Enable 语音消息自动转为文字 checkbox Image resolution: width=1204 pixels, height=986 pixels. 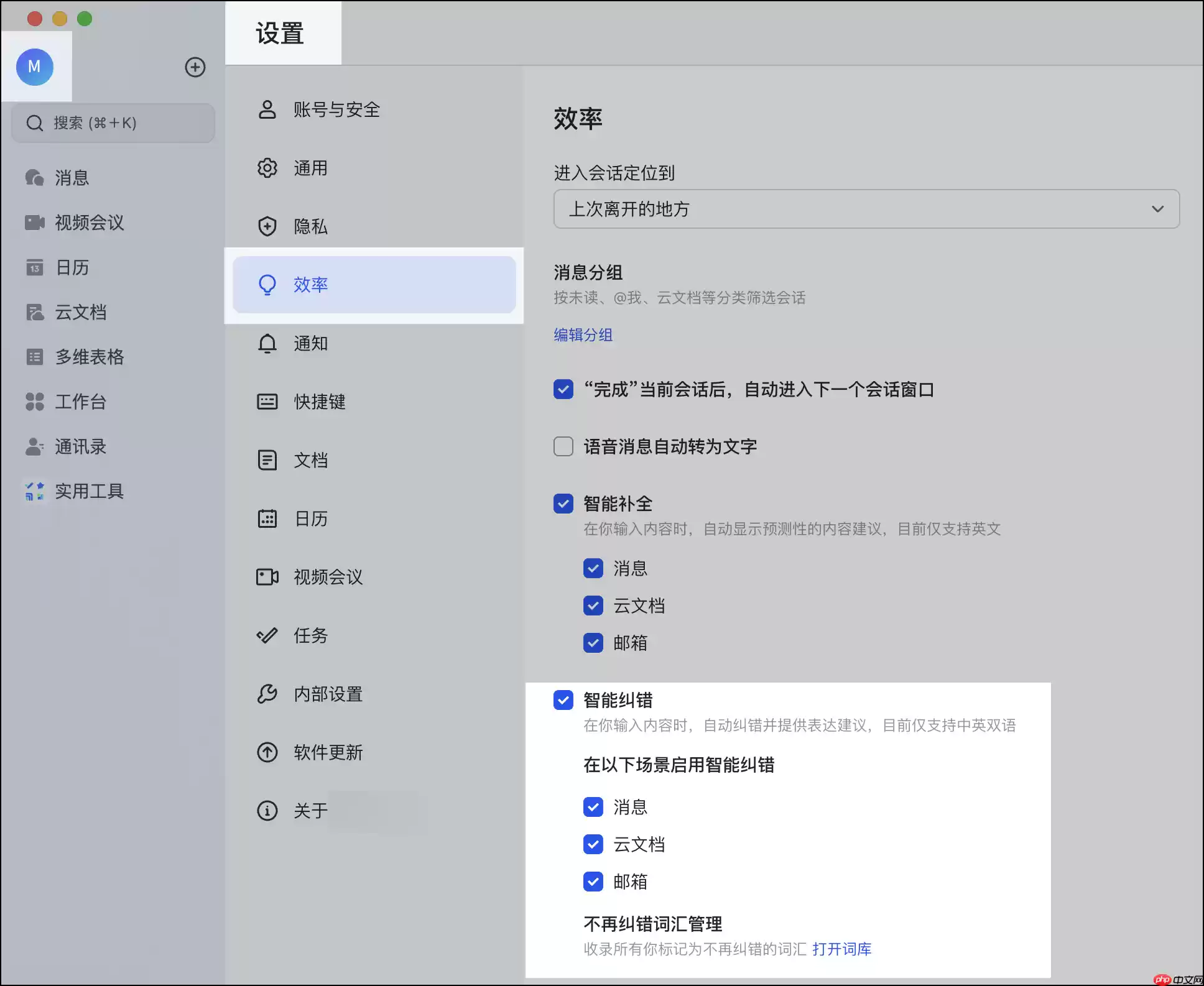click(563, 446)
